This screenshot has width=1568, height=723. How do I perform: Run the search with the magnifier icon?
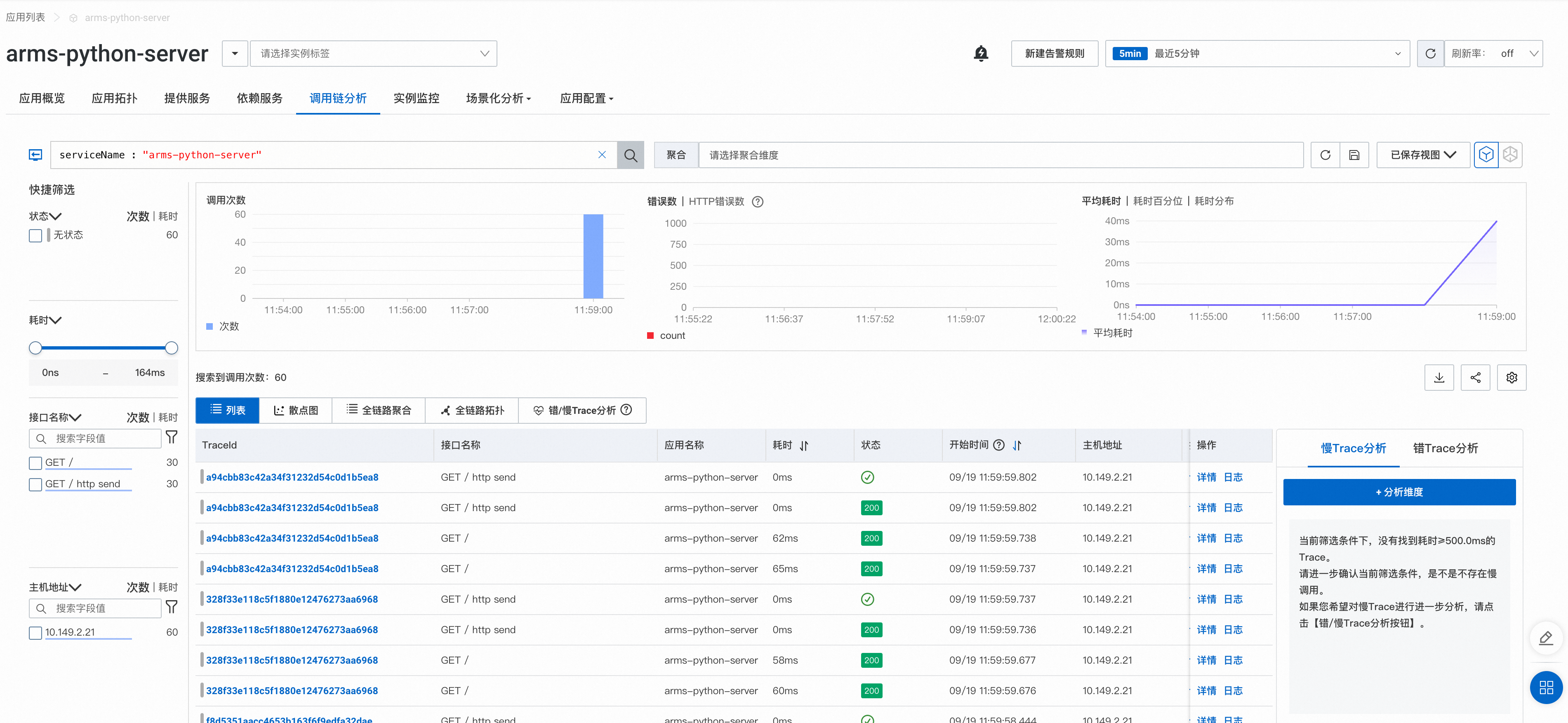pyautogui.click(x=631, y=155)
